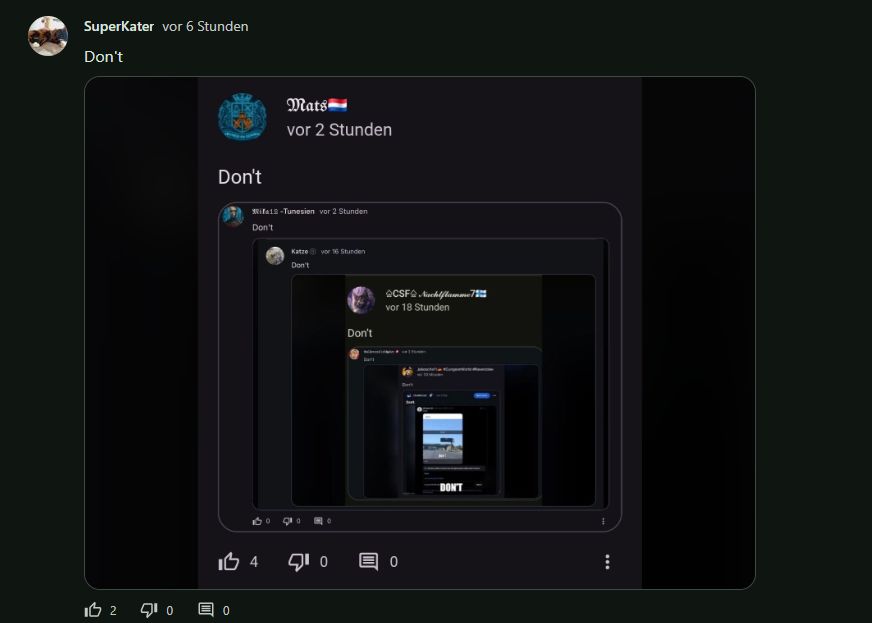This screenshot has width=872, height=623.
Task: Click the 'vor 6 Stunden' timestamp
Action: click(205, 26)
